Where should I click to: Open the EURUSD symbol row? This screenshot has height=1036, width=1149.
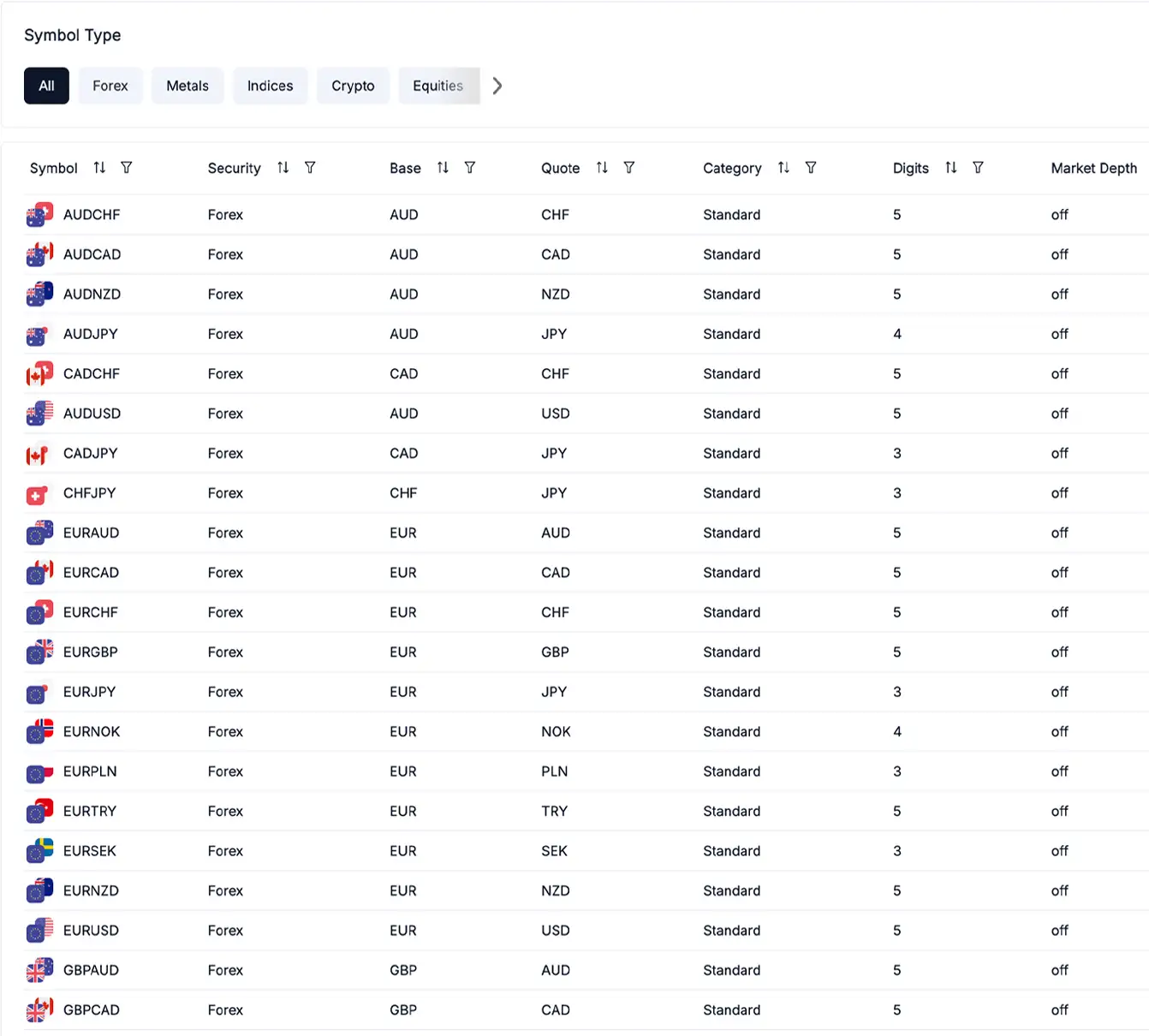(x=91, y=931)
